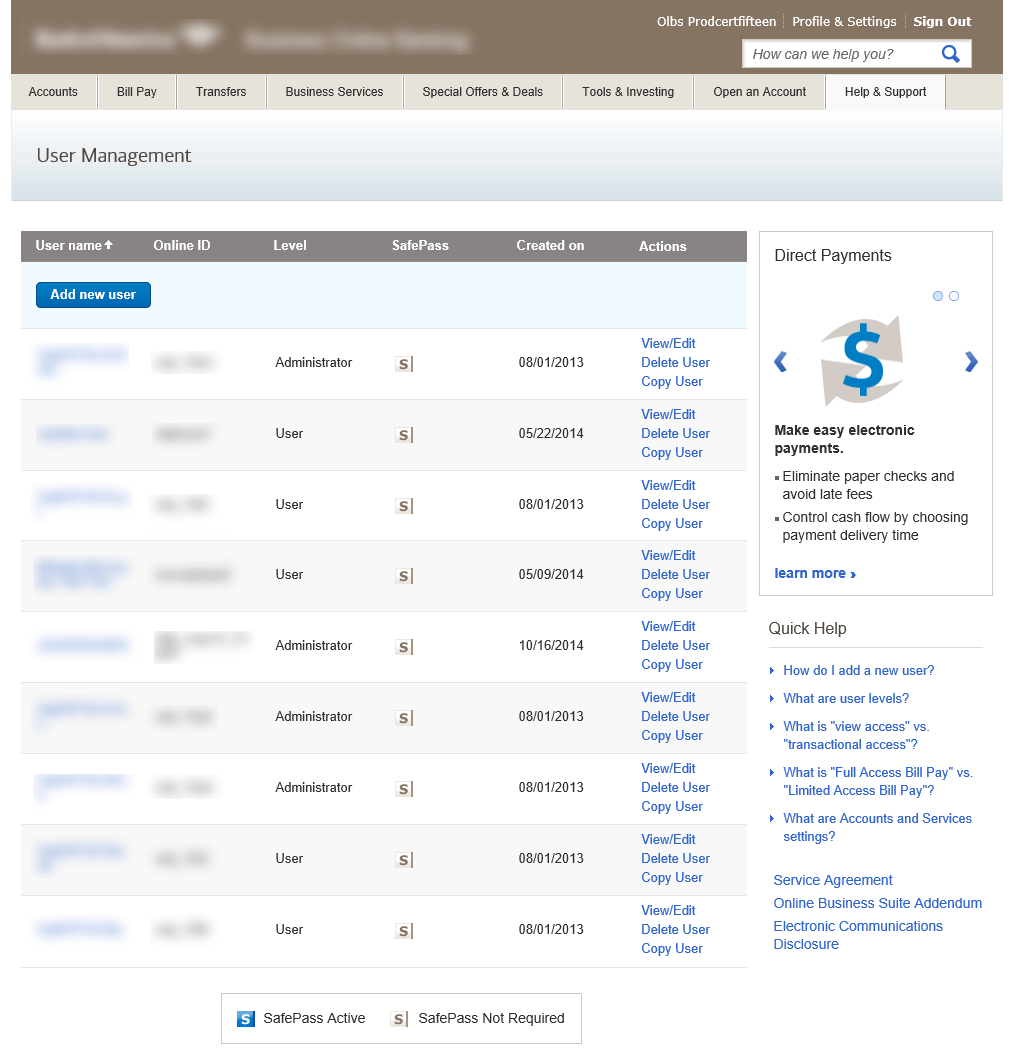Click the Online ID column header
The height and width of the screenshot is (1058, 1009).
click(x=182, y=246)
